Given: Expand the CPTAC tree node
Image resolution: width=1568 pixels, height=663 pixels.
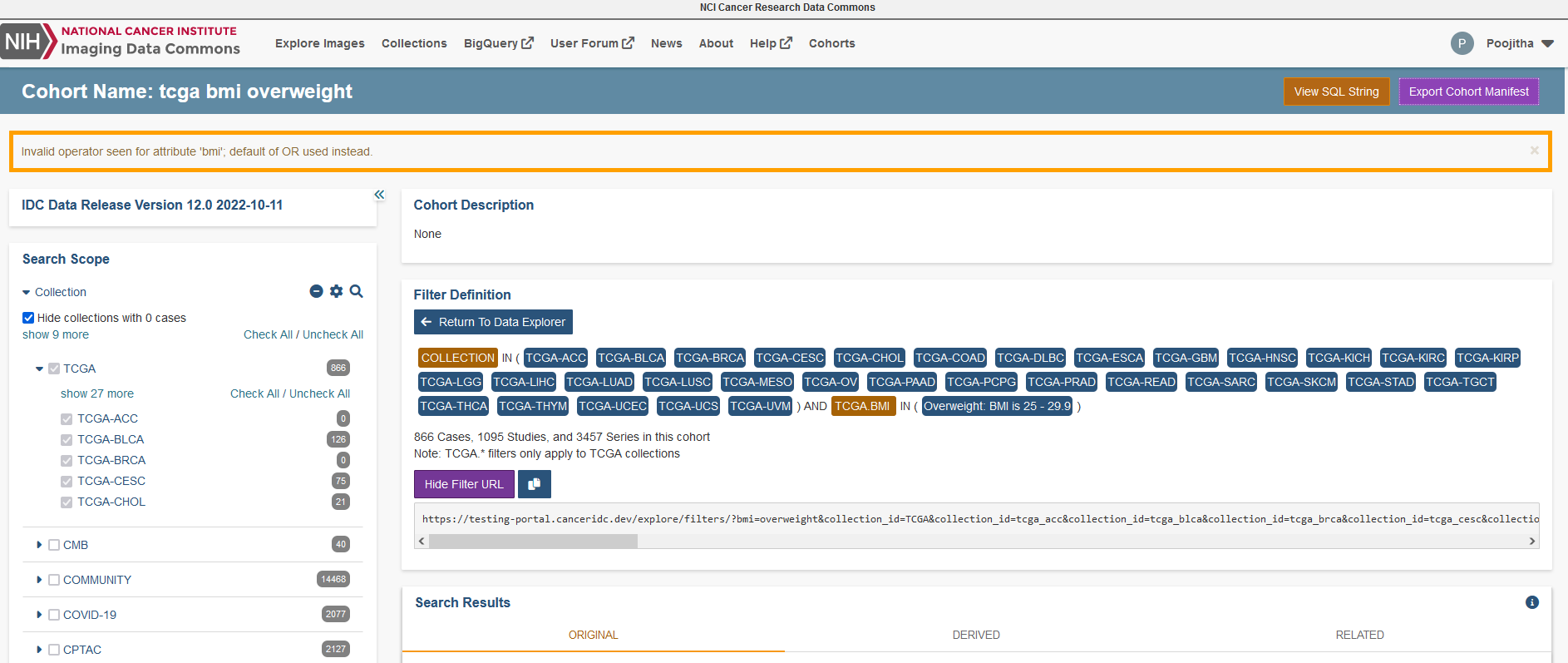Looking at the screenshot, I should 39,650.
